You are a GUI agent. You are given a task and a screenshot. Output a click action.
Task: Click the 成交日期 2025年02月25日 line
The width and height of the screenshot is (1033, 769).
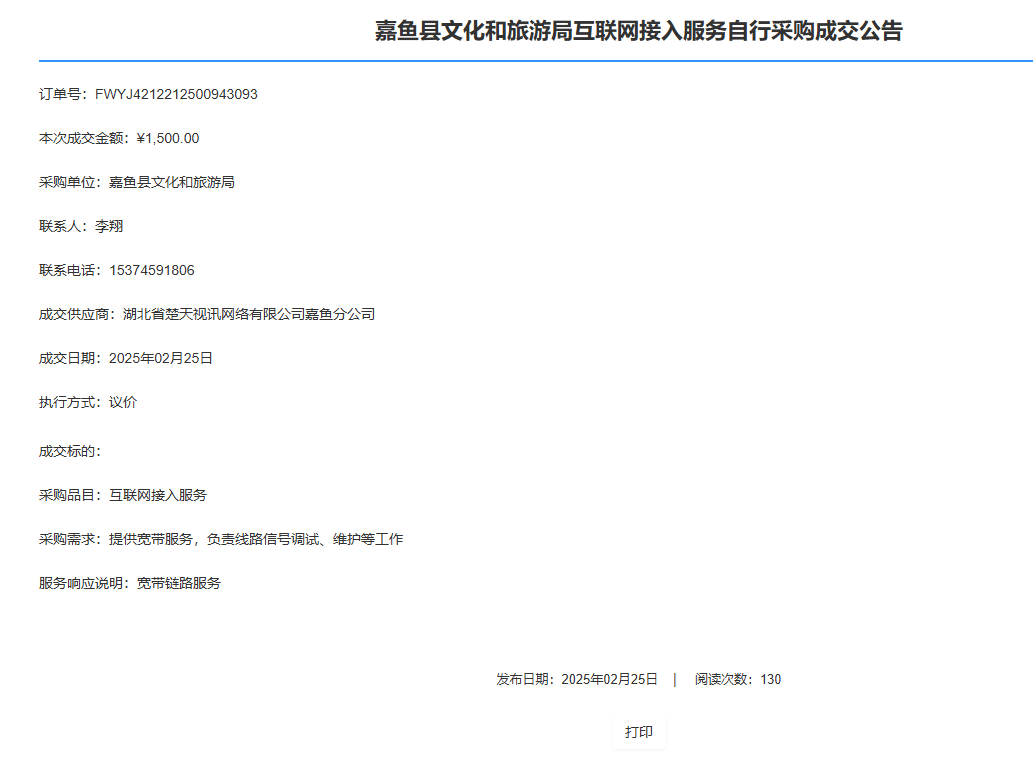pyautogui.click(x=125, y=358)
